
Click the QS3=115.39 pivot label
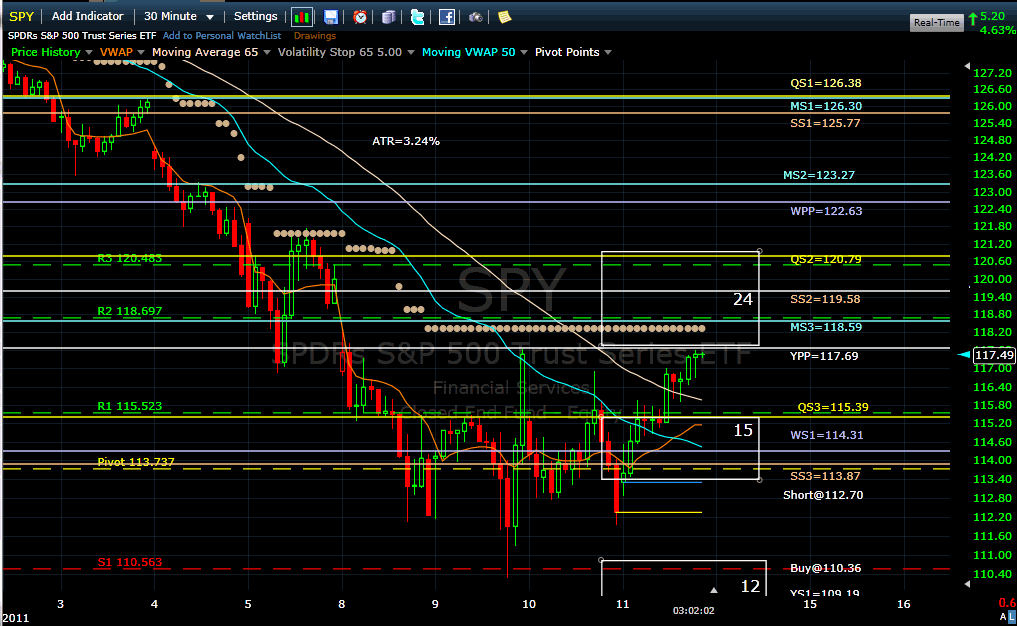pyautogui.click(x=833, y=407)
